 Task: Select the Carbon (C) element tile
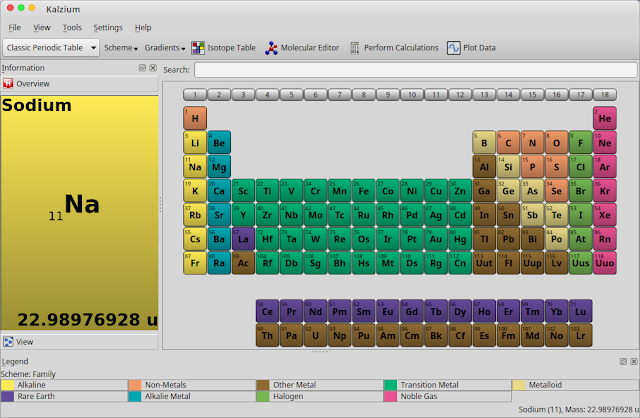(x=508, y=142)
